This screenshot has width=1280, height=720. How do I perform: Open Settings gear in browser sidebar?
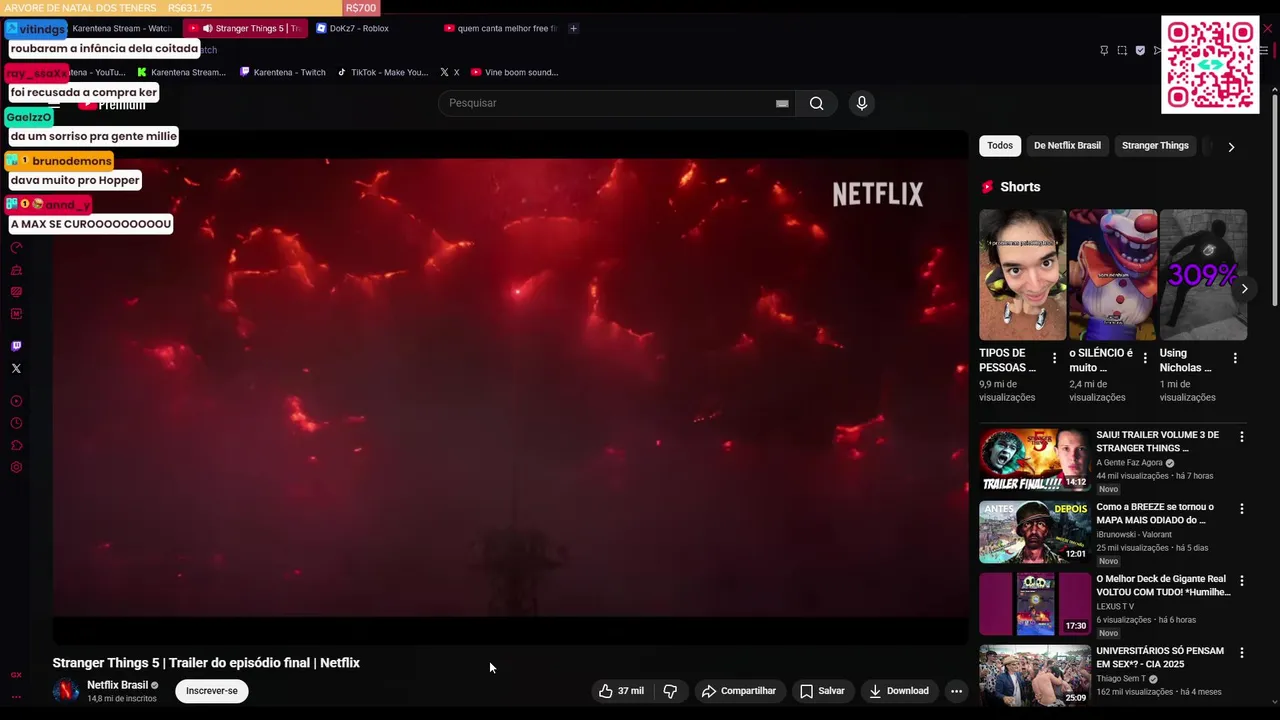coord(16,467)
